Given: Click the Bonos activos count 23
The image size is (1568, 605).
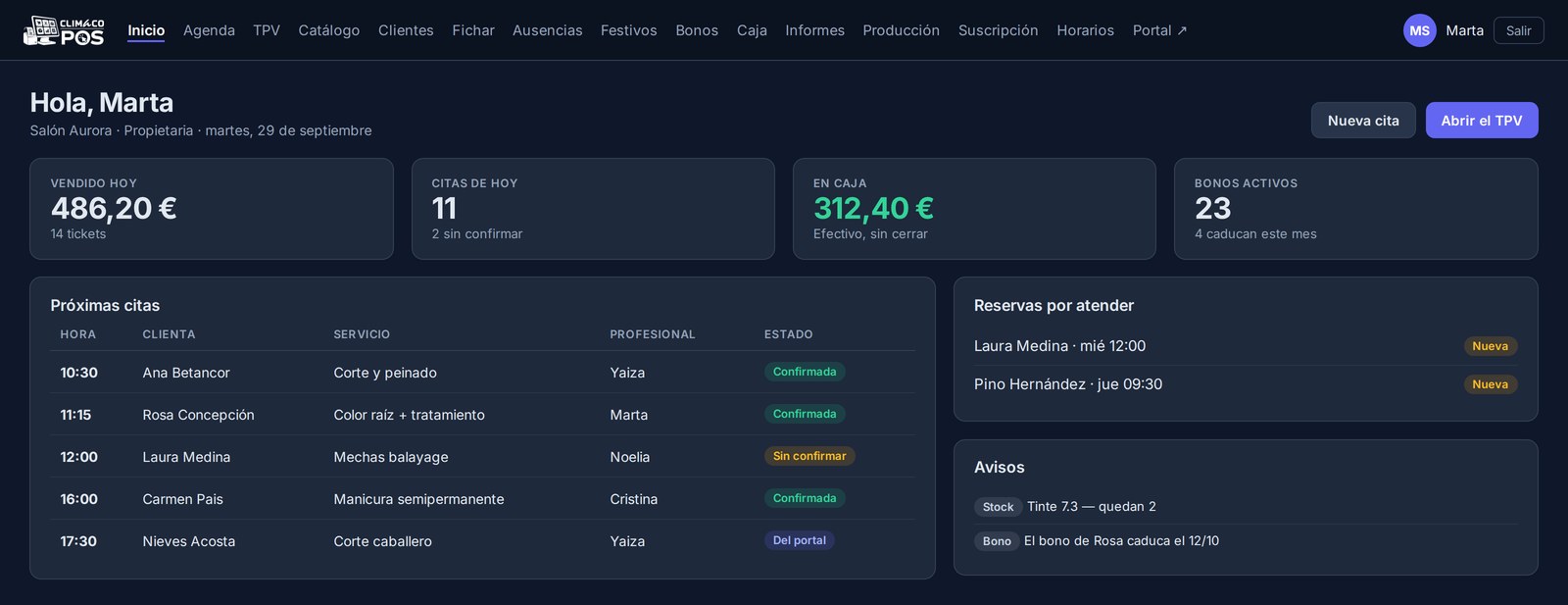Looking at the screenshot, I should pyautogui.click(x=1213, y=208).
